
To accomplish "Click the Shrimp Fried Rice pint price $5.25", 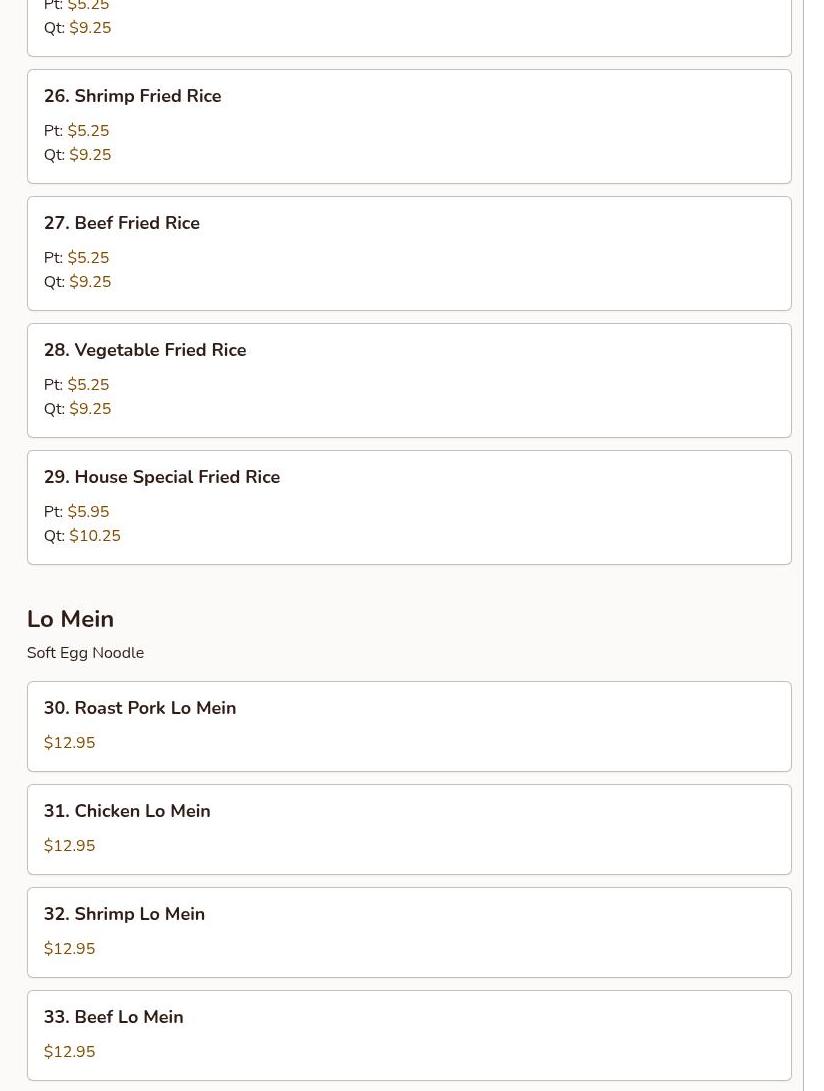I will click(x=88, y=131).
